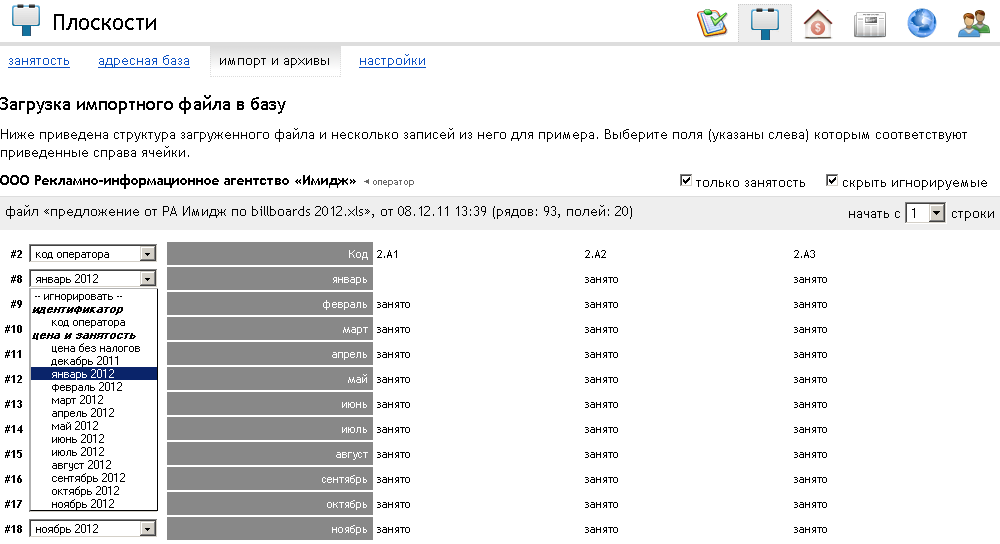Open the ноябрь 2012 dropdown in row #18
Screen dimensions: 1000x544
93,529
